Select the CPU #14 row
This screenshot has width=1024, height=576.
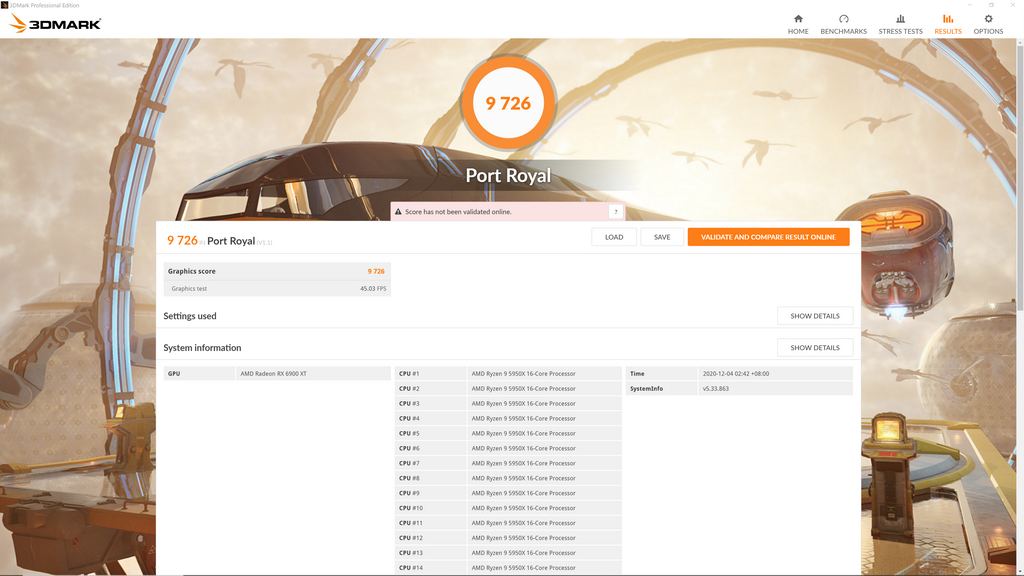coord(508,568)
